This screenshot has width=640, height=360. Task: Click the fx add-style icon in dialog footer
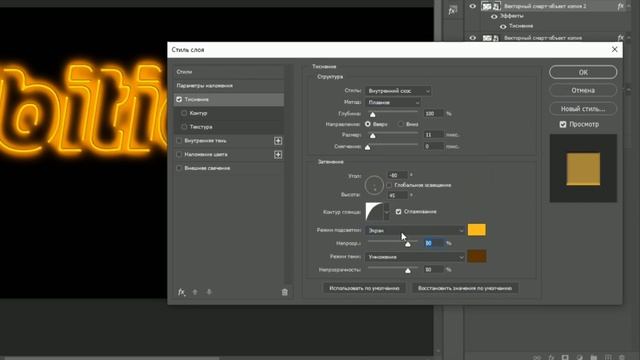(181, 292)
